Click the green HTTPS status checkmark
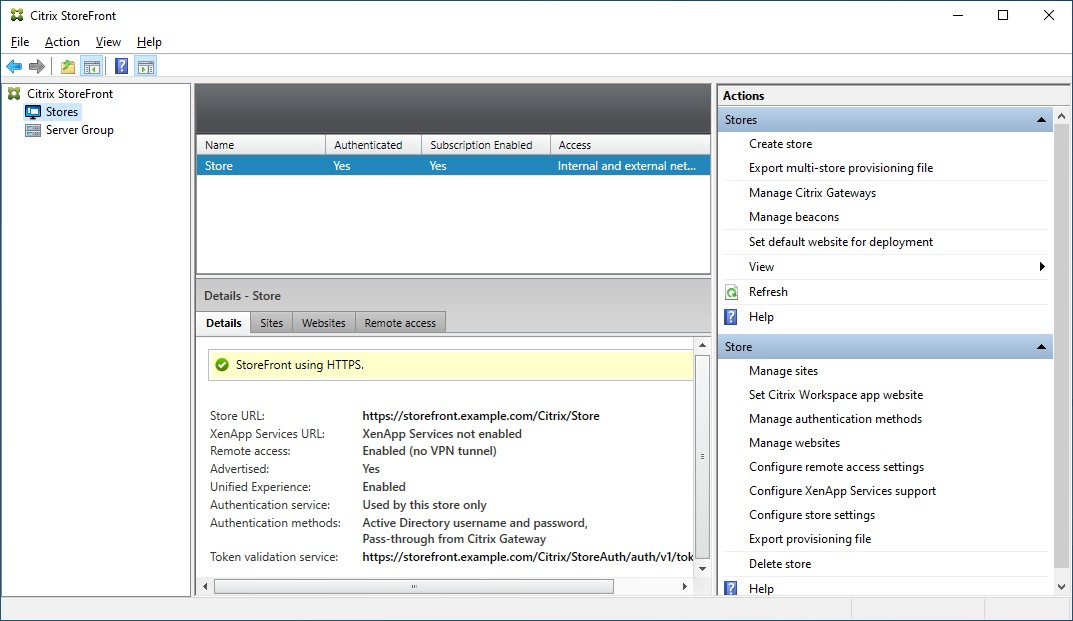 click(222, 365)
